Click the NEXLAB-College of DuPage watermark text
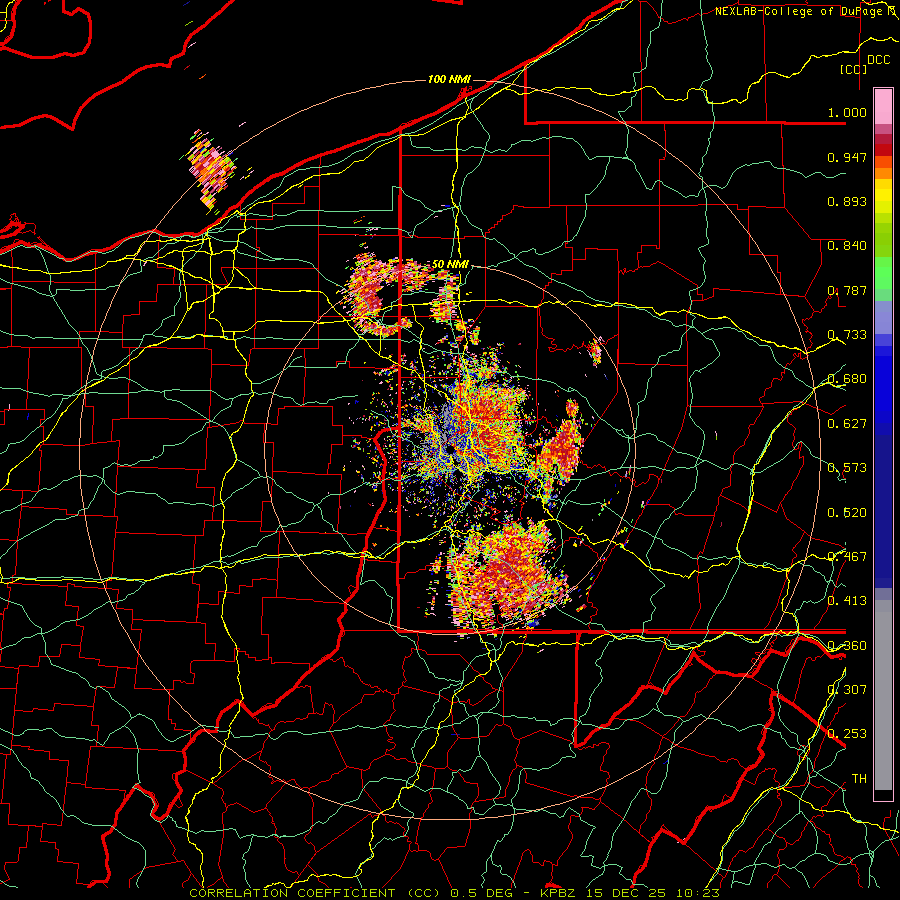This screenshot has width=900, height=900. pyautogui.click(x=806, y=11)
